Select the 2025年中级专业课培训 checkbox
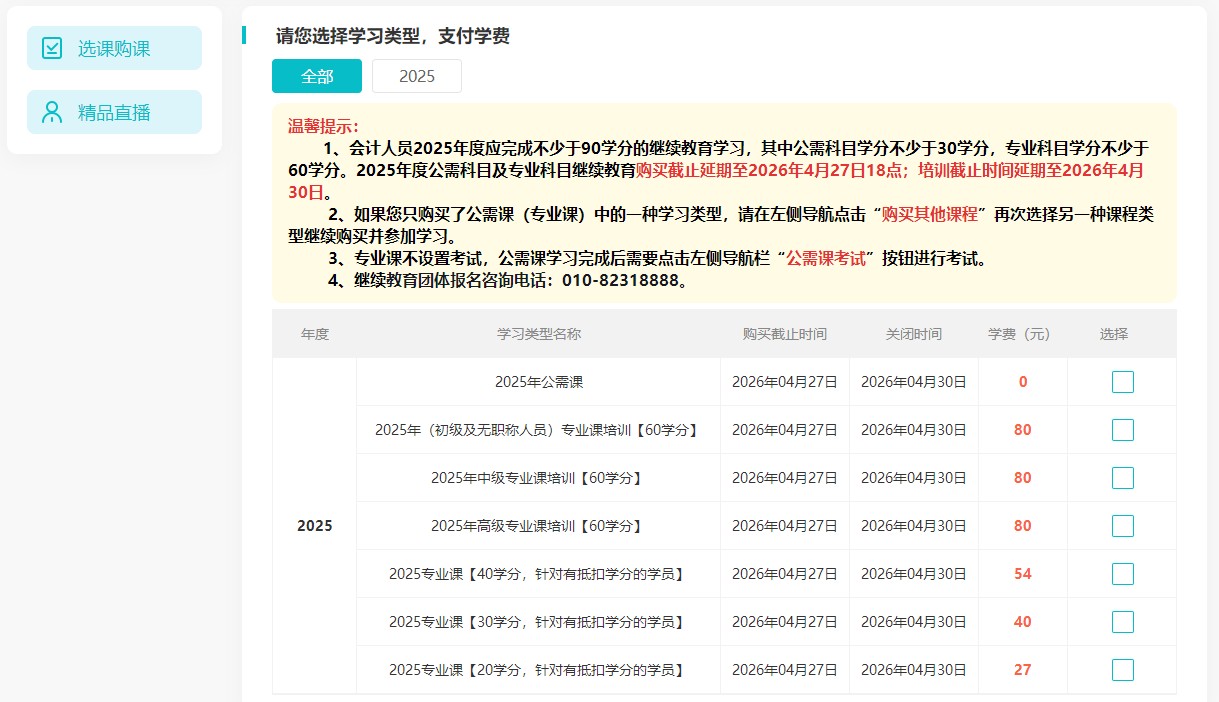1219x702 pixels. point(1122,478)
